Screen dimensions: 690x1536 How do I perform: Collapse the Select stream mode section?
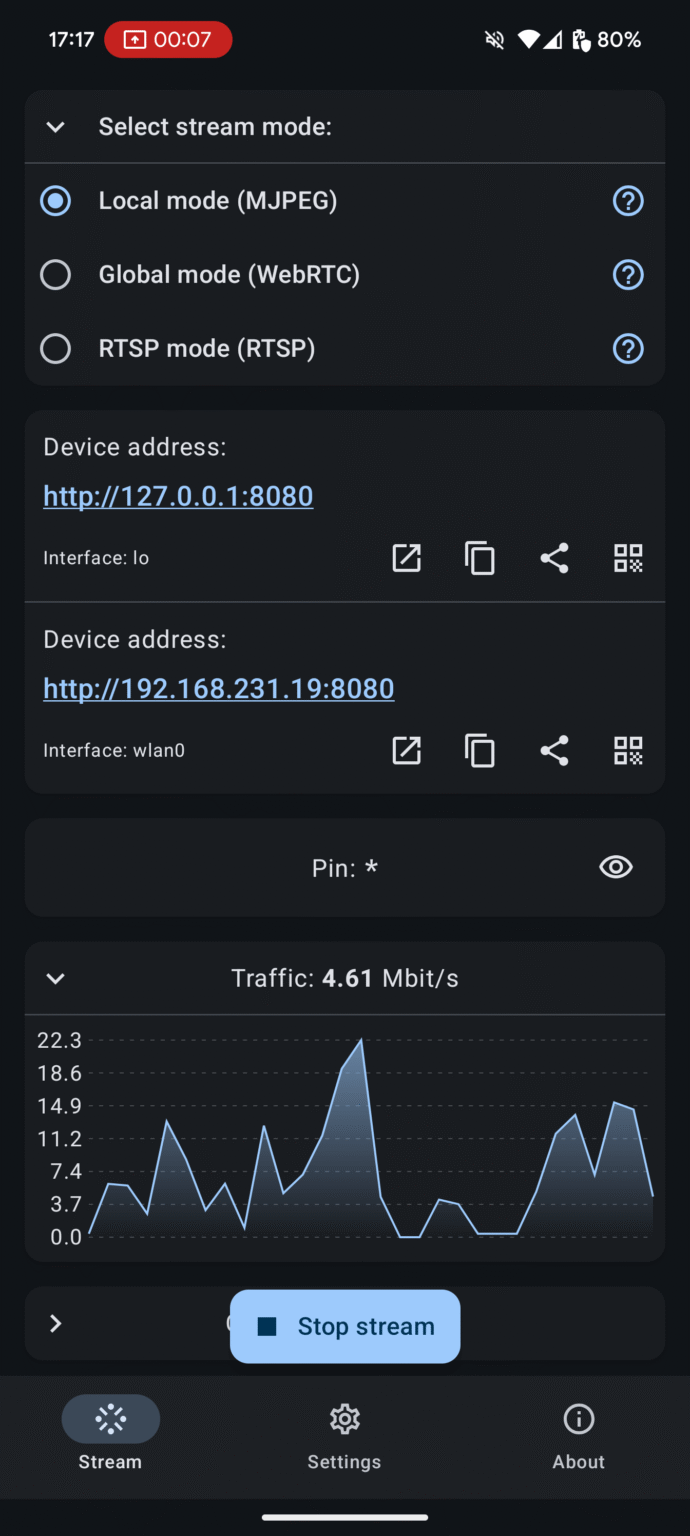click(55, 127)
